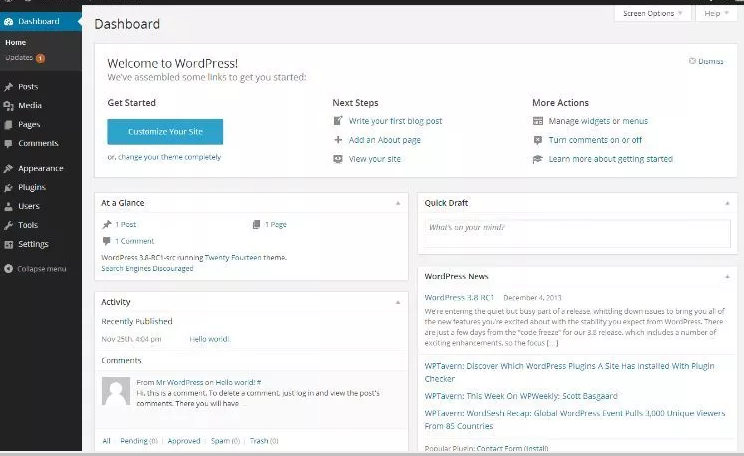The image size is (744, 456).
Task: Click Write your first blog post link
Action: 395,121
